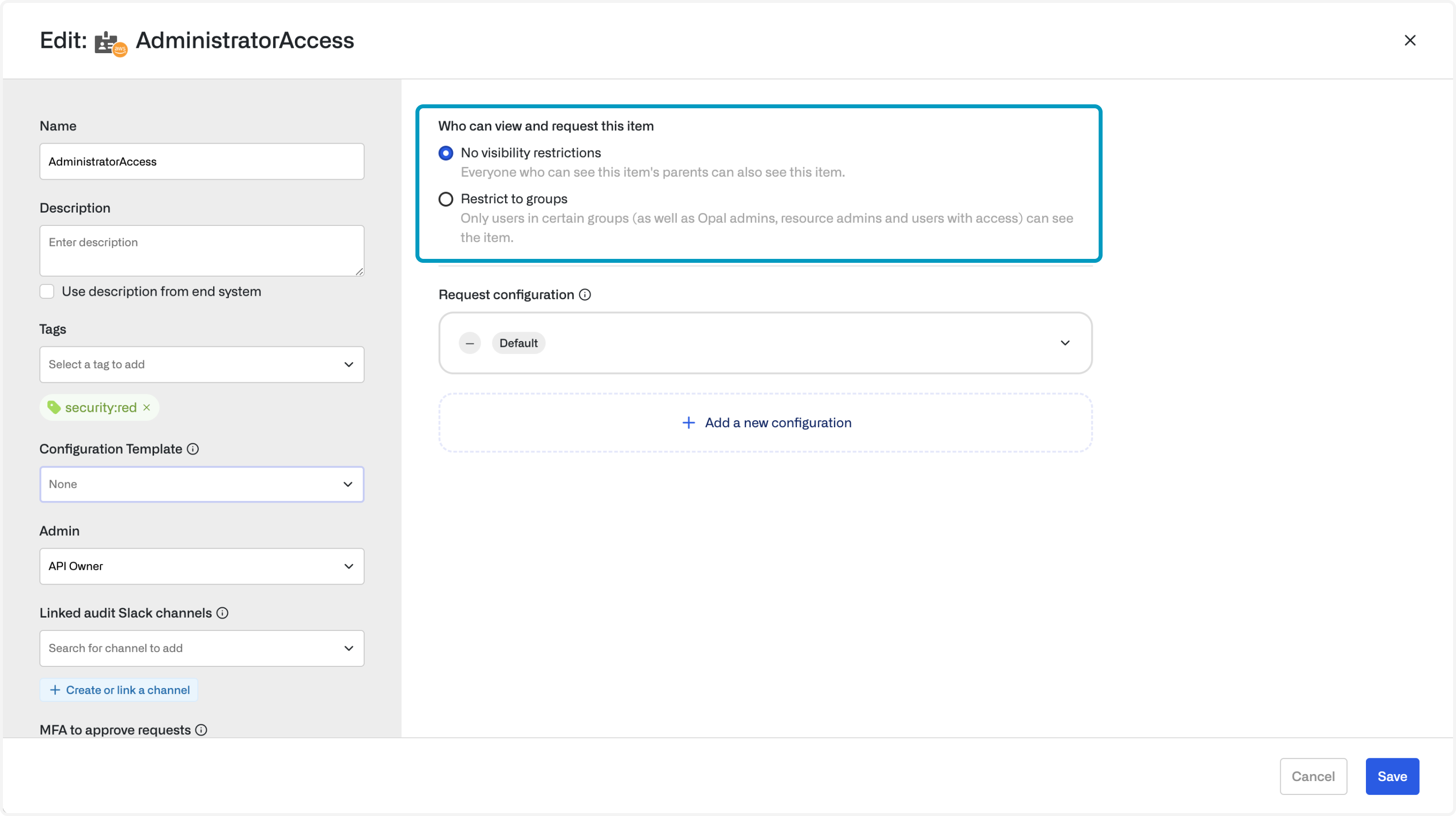Select No visibility restrictions radio option
Viewport: 1456px width, 816px height.
[446, 153]
